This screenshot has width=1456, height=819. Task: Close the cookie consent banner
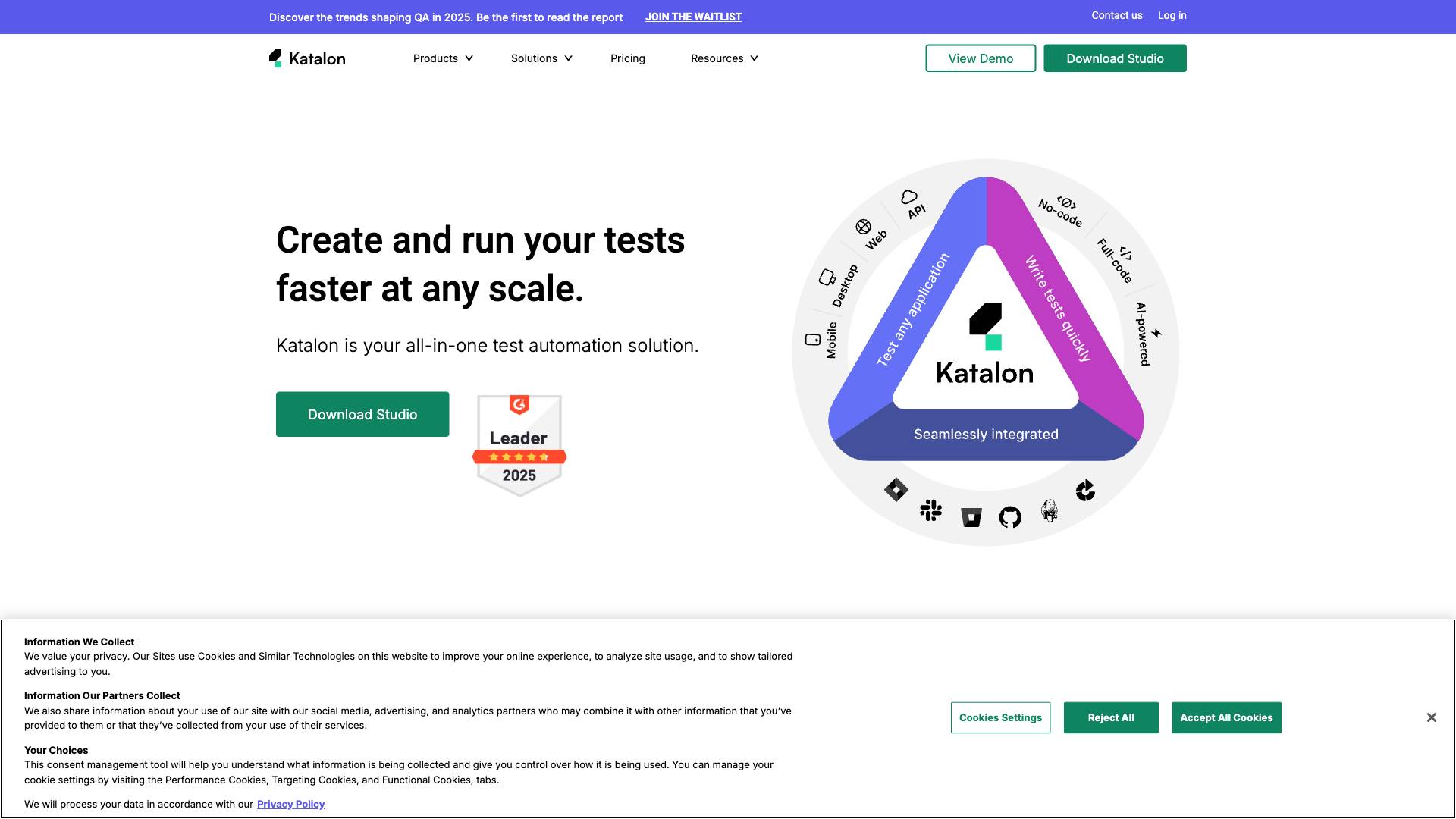(x=1431, y=717)
